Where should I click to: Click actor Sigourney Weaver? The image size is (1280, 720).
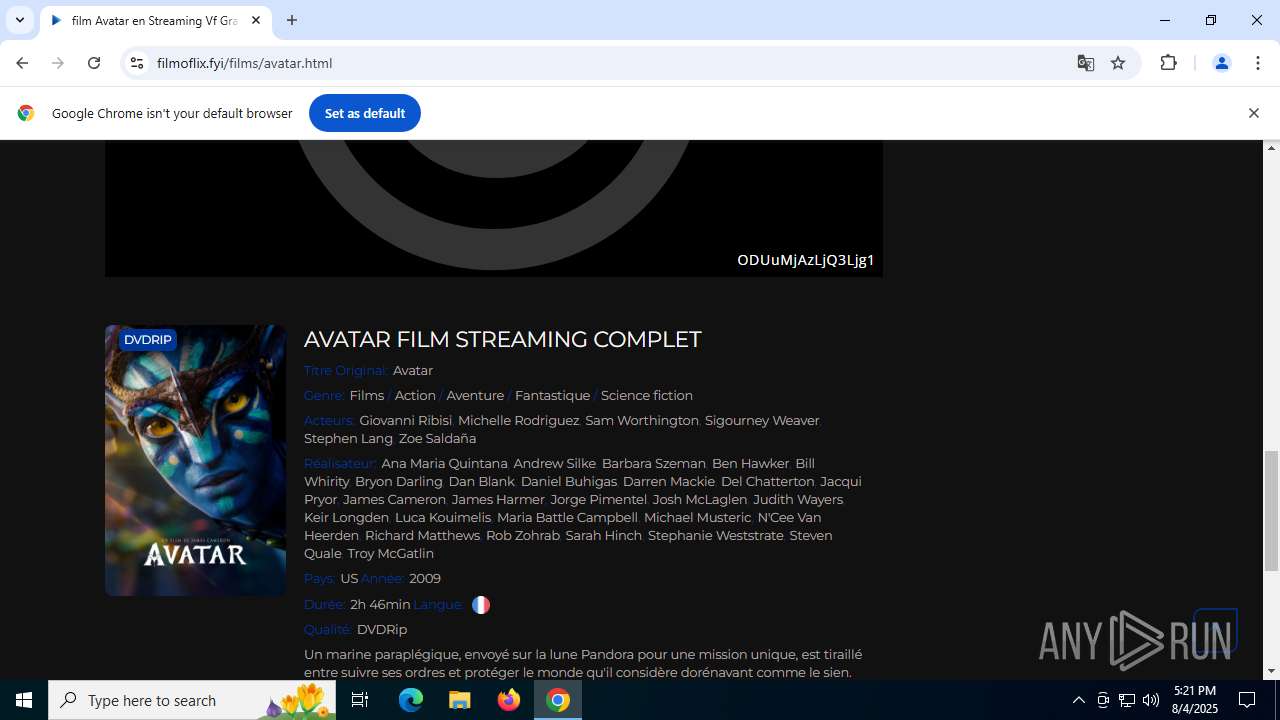762,420
